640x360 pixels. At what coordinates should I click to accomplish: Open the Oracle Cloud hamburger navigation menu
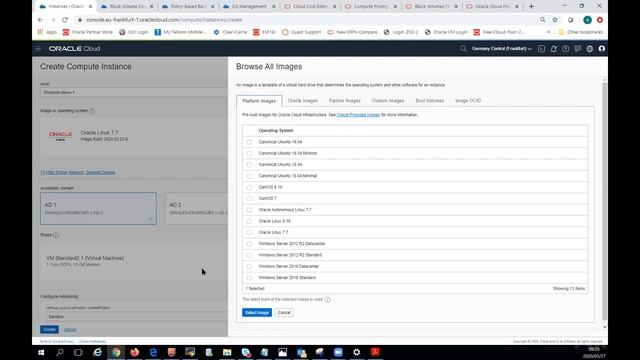[38, 49]
